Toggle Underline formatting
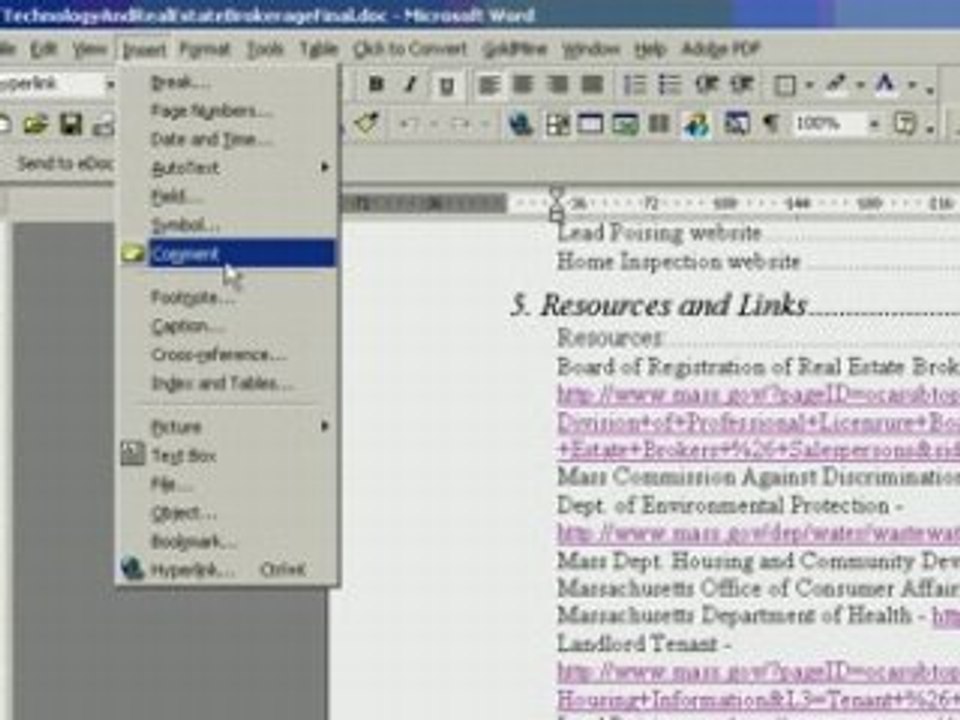The width and height of the screenshot is (960, 720). (446, 86)
